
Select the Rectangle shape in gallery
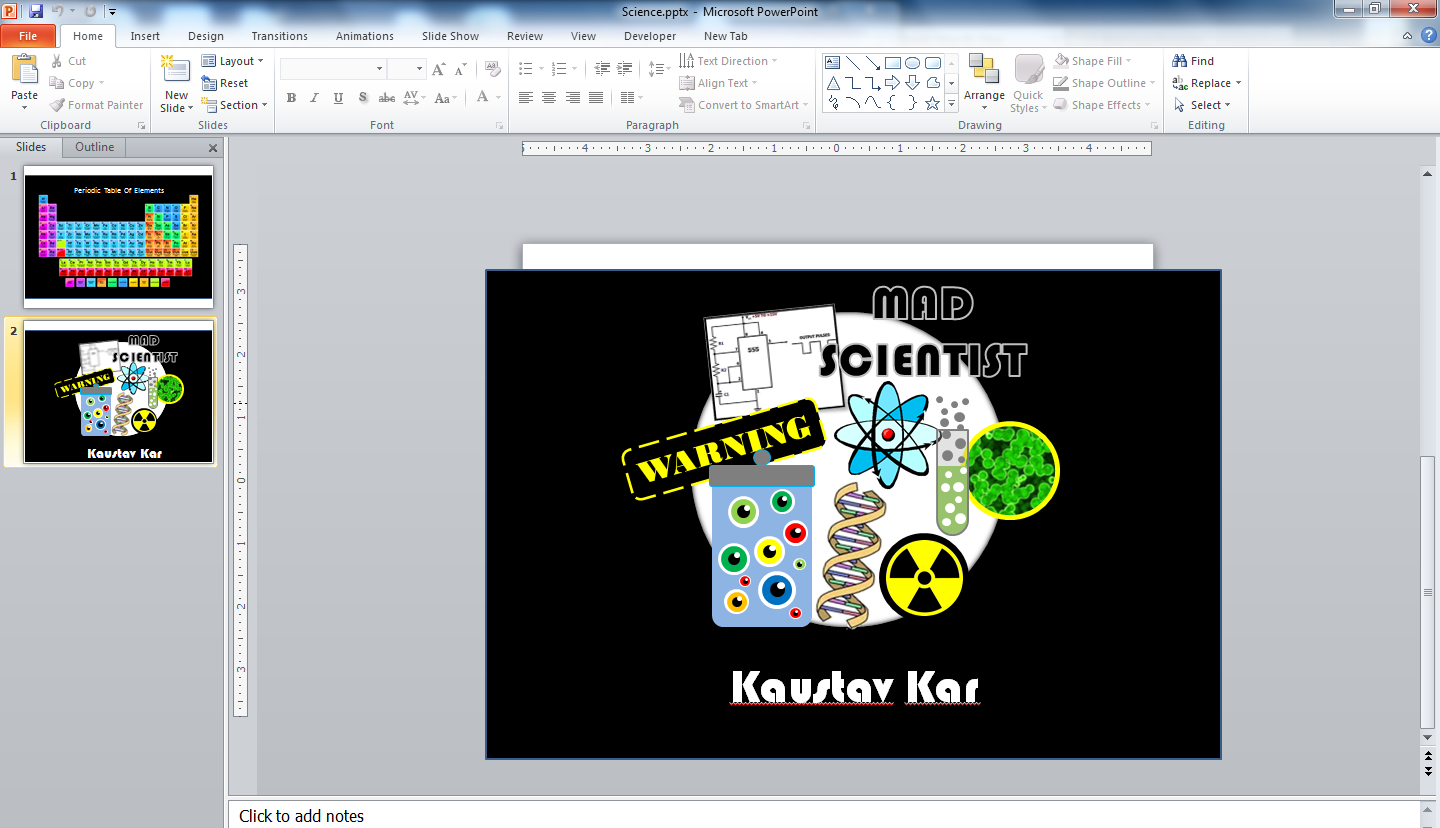893,62
